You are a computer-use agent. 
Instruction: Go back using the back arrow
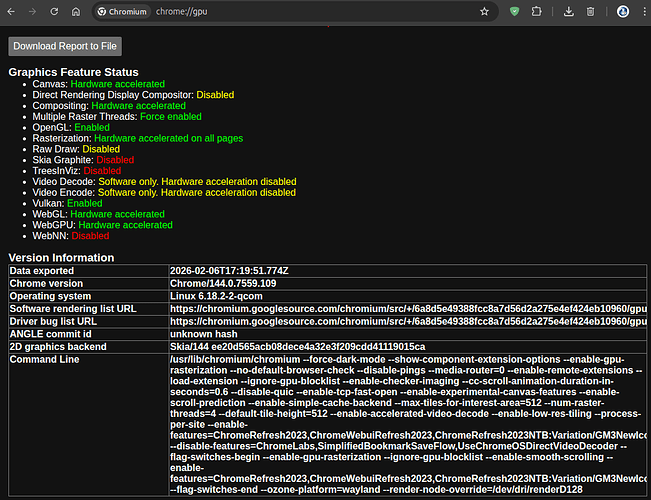click(11, 12)
